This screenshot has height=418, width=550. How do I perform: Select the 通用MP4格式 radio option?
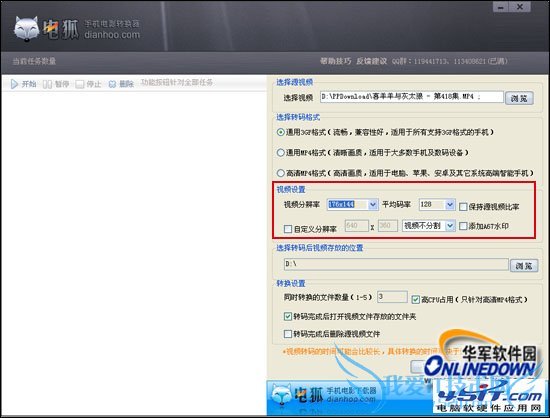tap(280, 153)
